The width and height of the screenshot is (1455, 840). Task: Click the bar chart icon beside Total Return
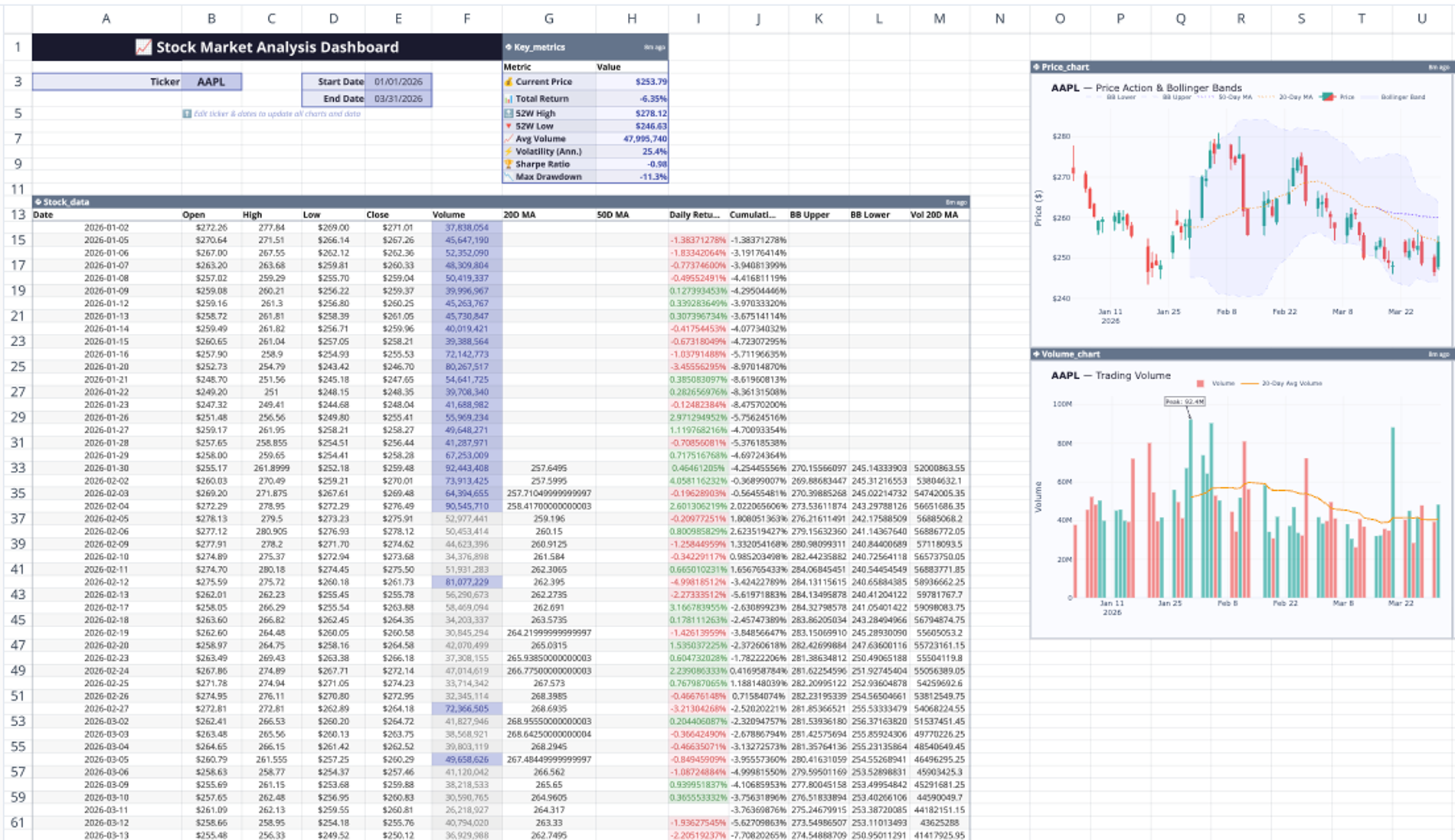(508, 99)
